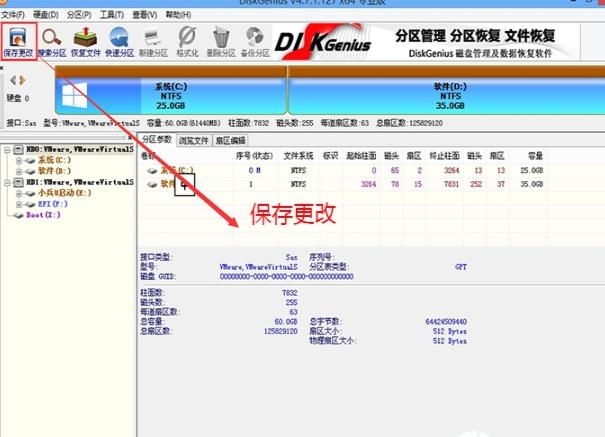The image size is (605, 437).
Task: Click the drive icon beside Boot(X:)
Action: pyautogui.click(x=18, y=215)
